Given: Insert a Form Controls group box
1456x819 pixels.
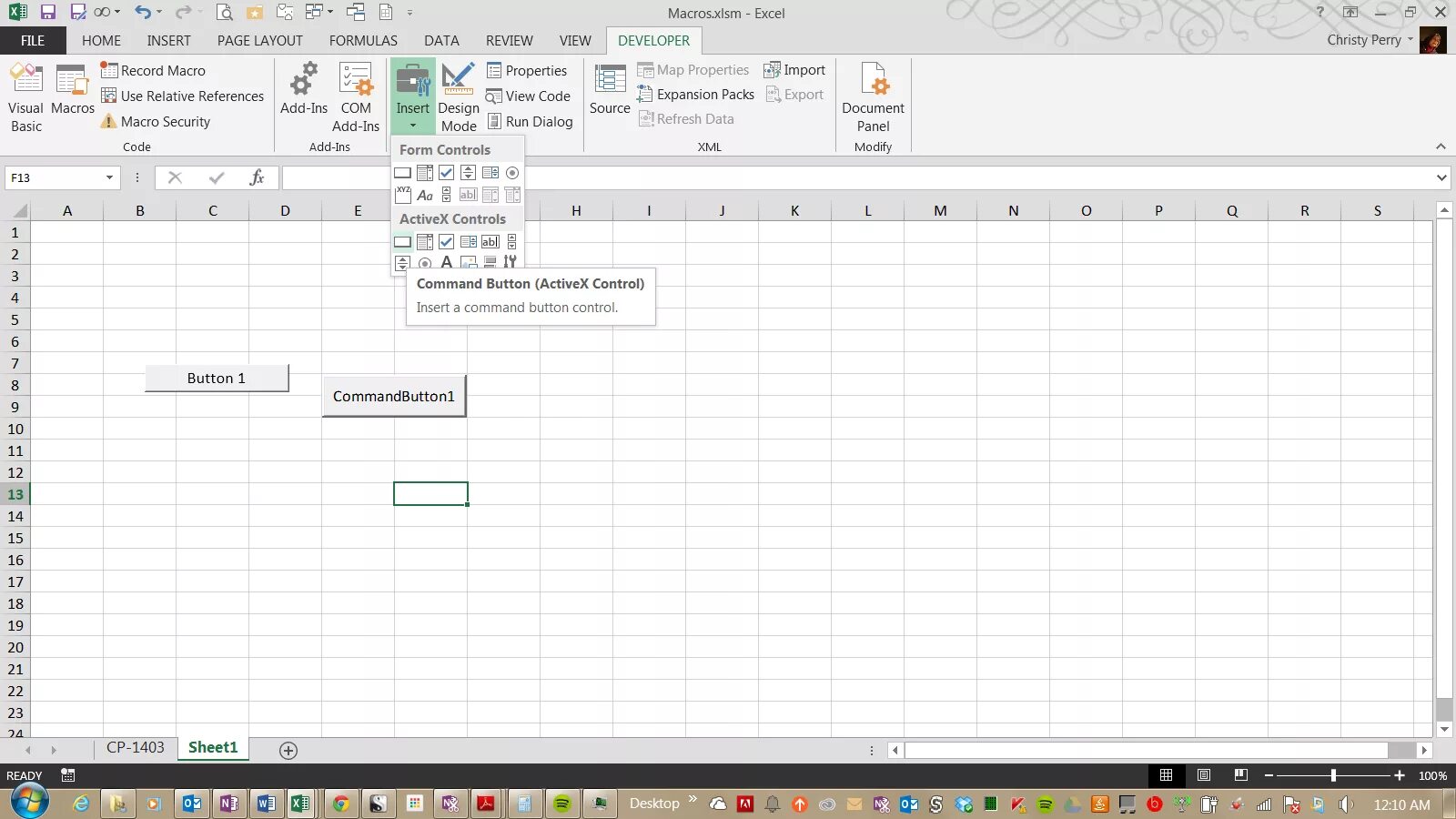Looking at the screenshot, I should 402,195.
